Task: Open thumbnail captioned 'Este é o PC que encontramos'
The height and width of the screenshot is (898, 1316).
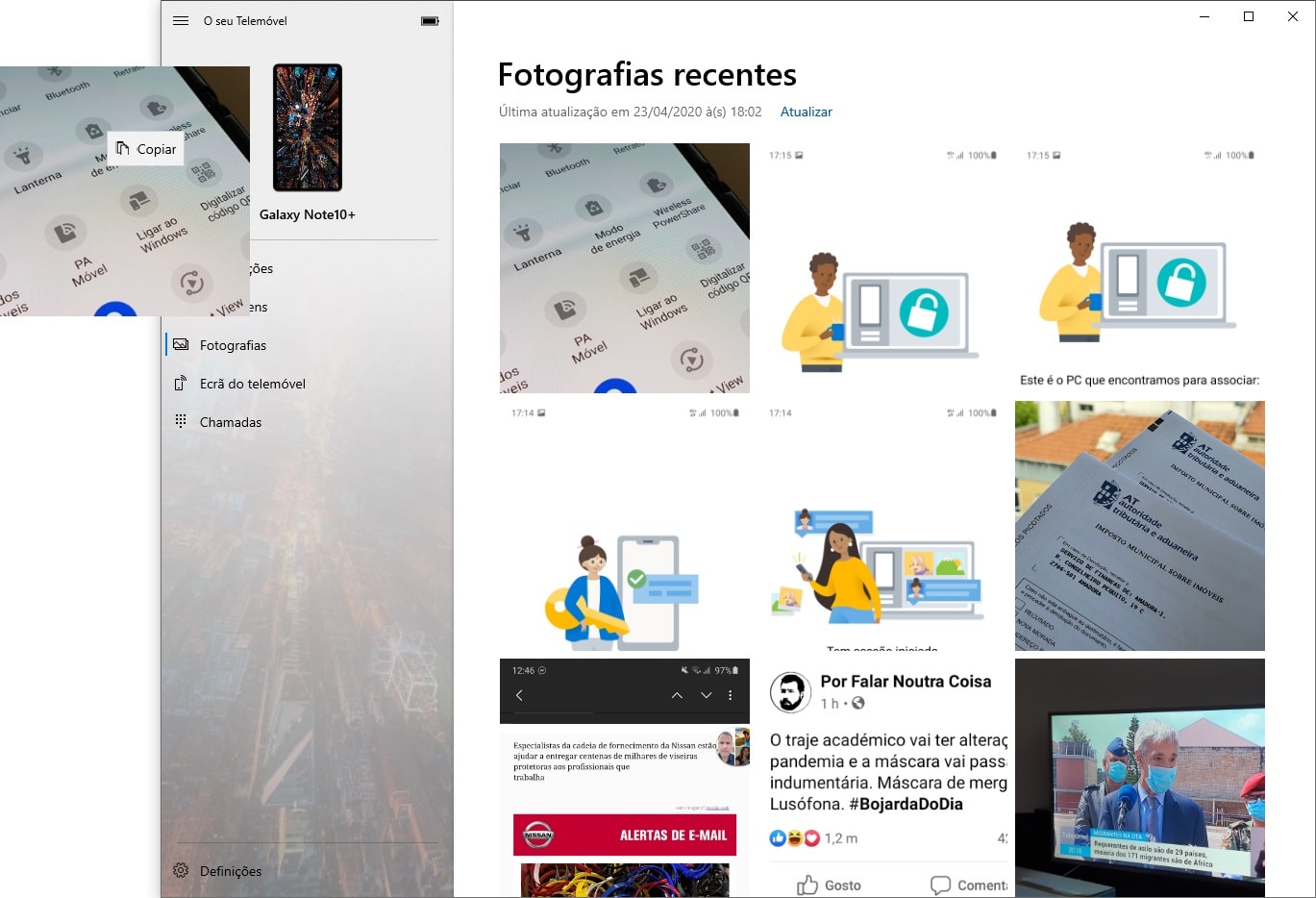Action: (1140, 268)
